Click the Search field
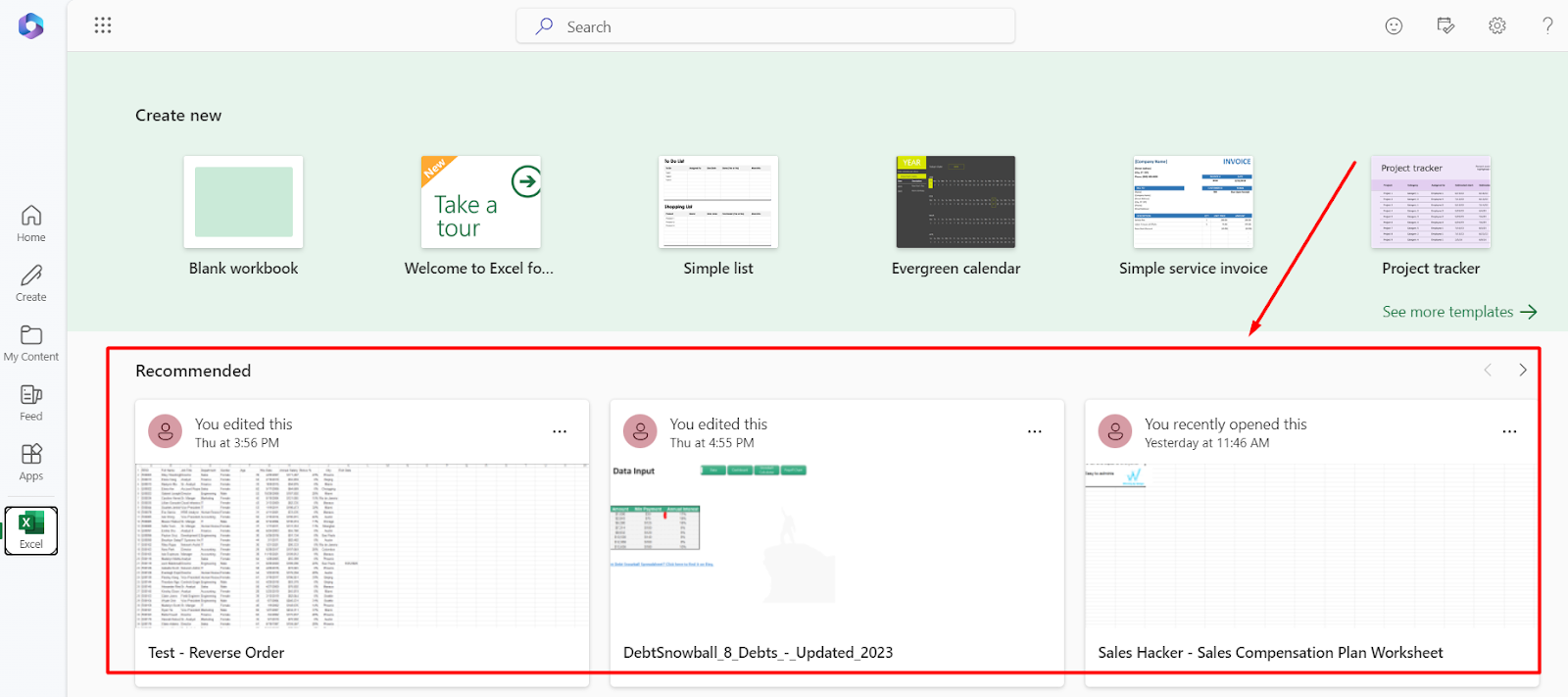The image size is (1568, 697). tap(765, 26)
